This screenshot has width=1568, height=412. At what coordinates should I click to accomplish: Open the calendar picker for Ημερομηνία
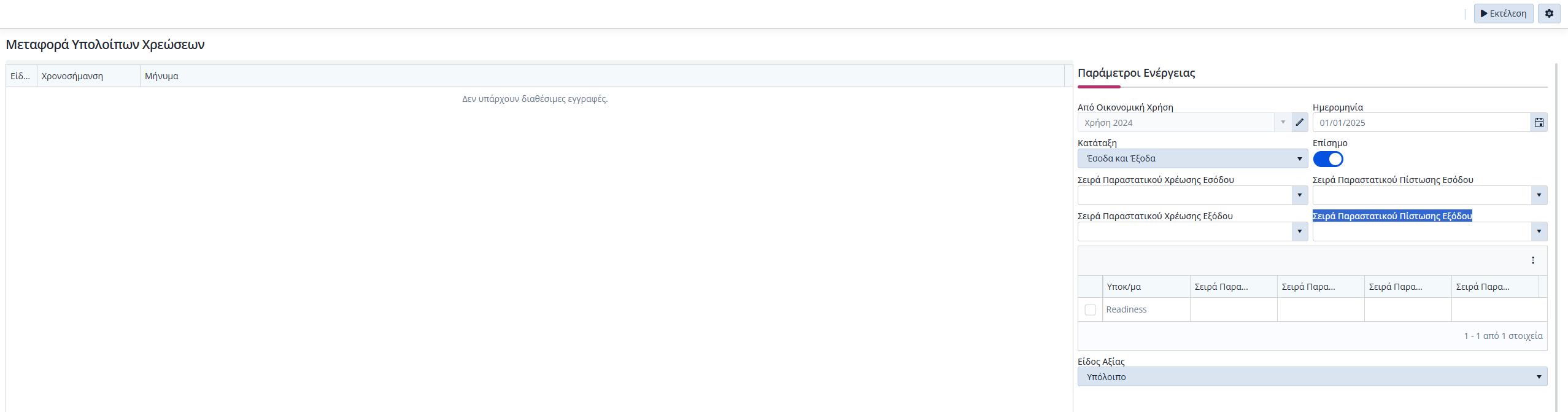1539,123
